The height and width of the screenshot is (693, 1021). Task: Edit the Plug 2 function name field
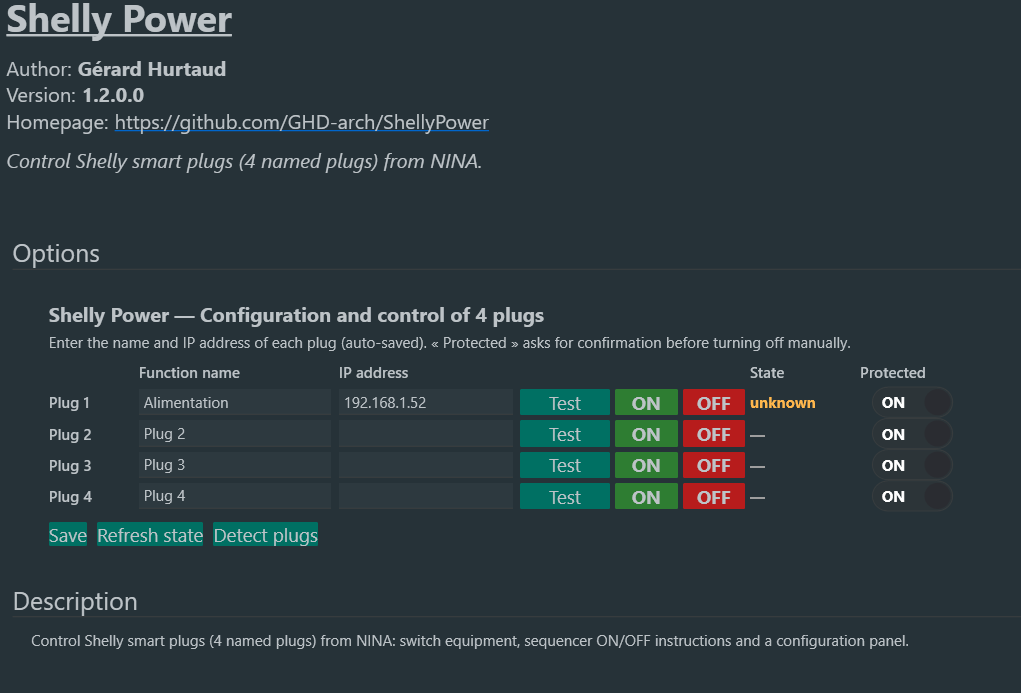pos(234,434)
